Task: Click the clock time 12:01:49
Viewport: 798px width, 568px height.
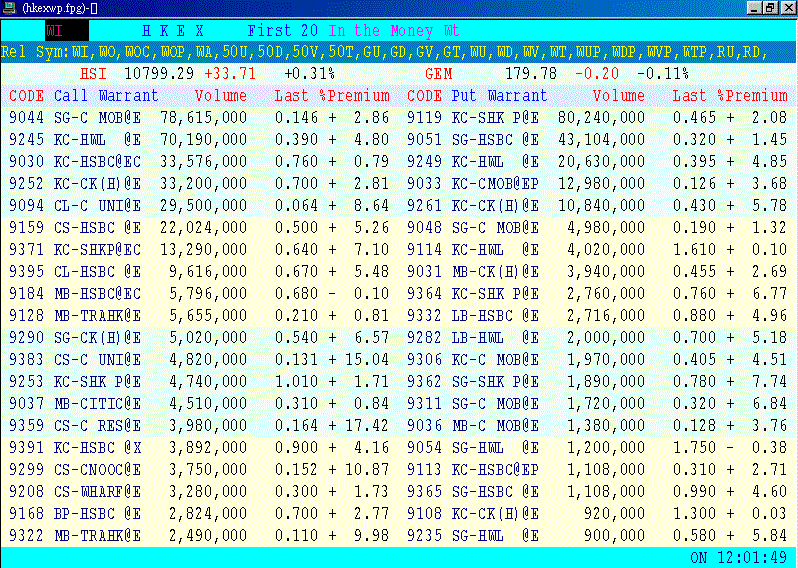Action: (752, 558)
